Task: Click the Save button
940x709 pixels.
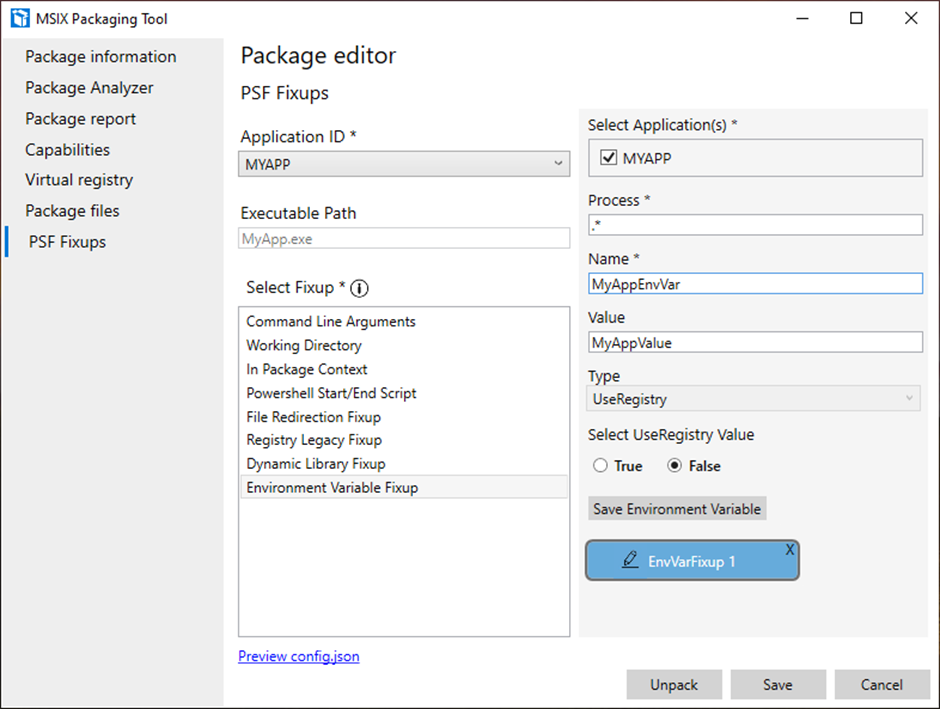Action: 778,684
